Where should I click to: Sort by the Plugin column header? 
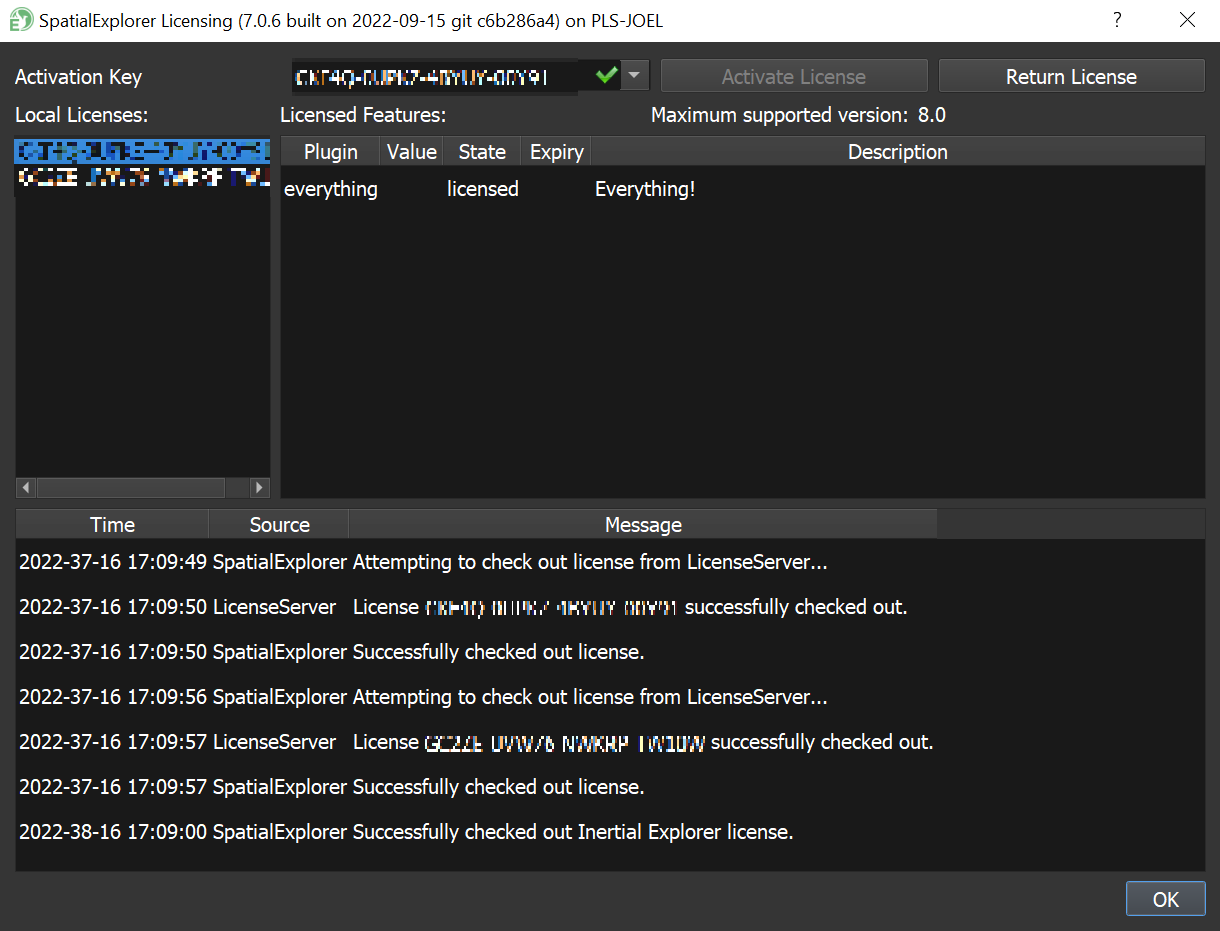(331, 152)
